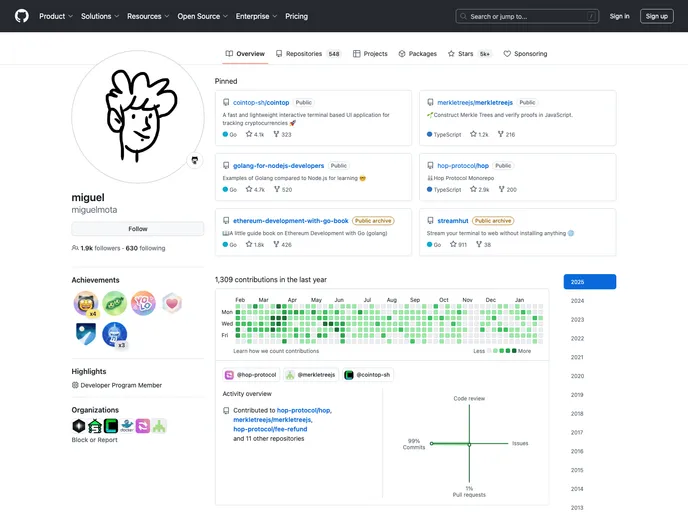This screenshot has height=512, width=688.
Task: Open the Resources dropdown
Action: pyautogui.click(x=148, y=16)
